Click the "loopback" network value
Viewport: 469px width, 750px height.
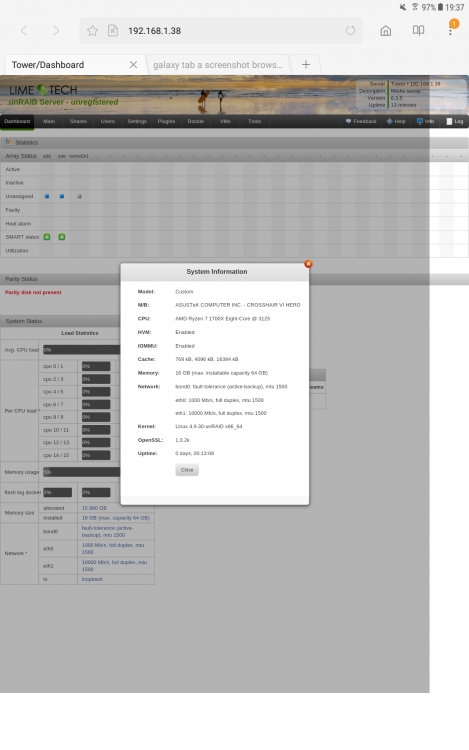tap(92, 579)
